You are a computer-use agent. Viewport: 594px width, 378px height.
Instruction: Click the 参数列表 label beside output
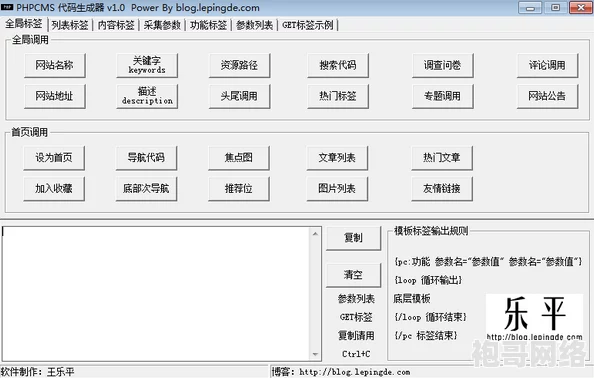click(x=356, y=299)
